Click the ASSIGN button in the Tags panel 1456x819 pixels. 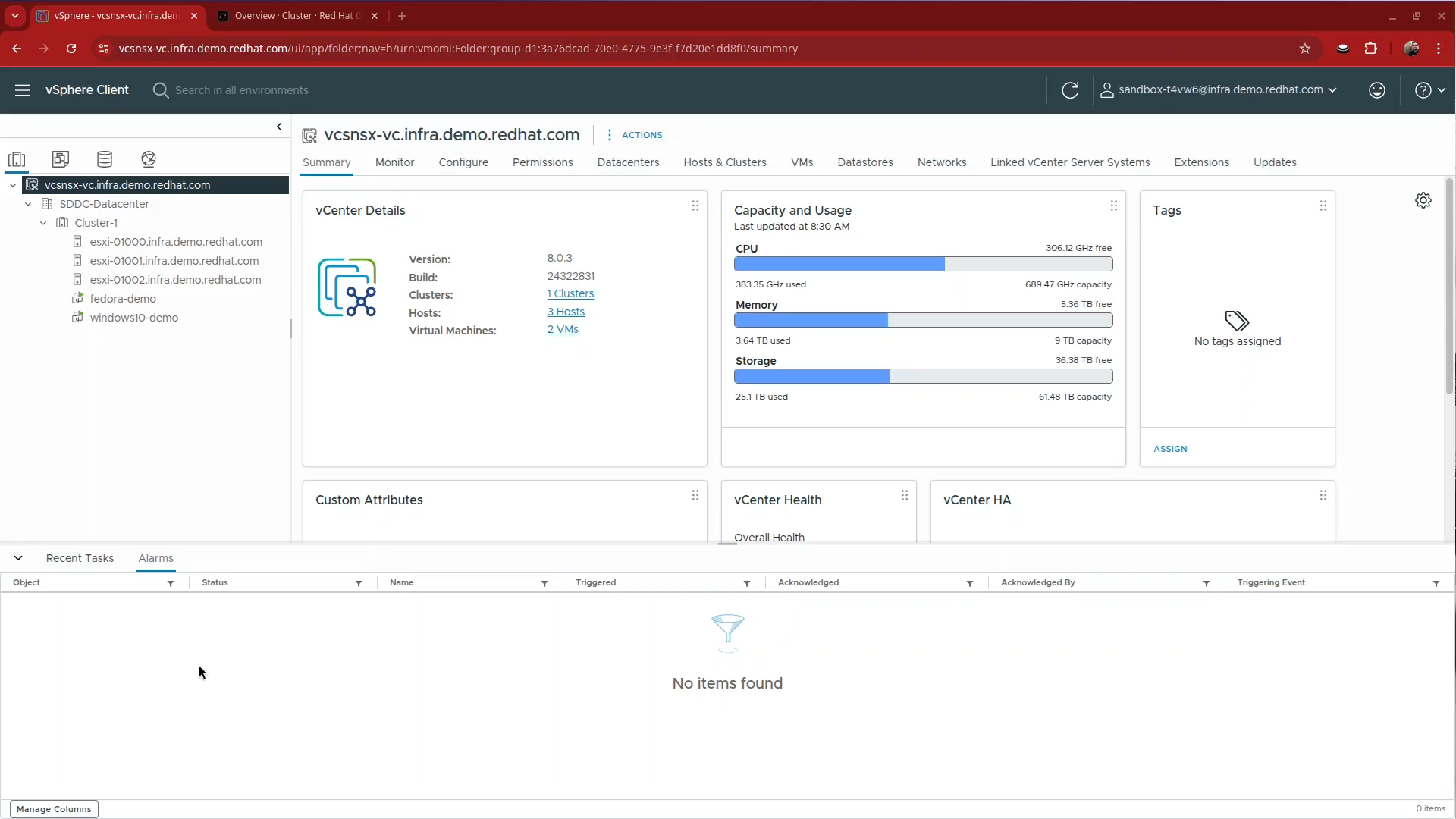coord(1169,448)
